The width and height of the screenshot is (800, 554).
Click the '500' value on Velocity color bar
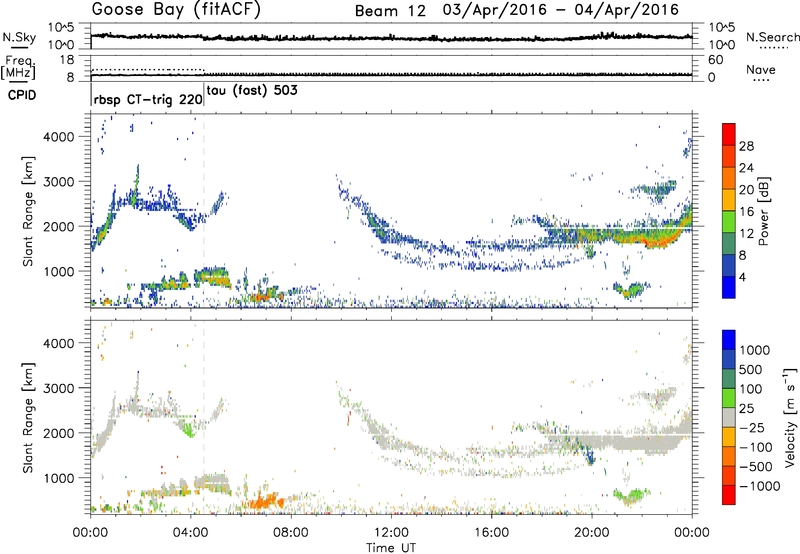tap(750, 369)
